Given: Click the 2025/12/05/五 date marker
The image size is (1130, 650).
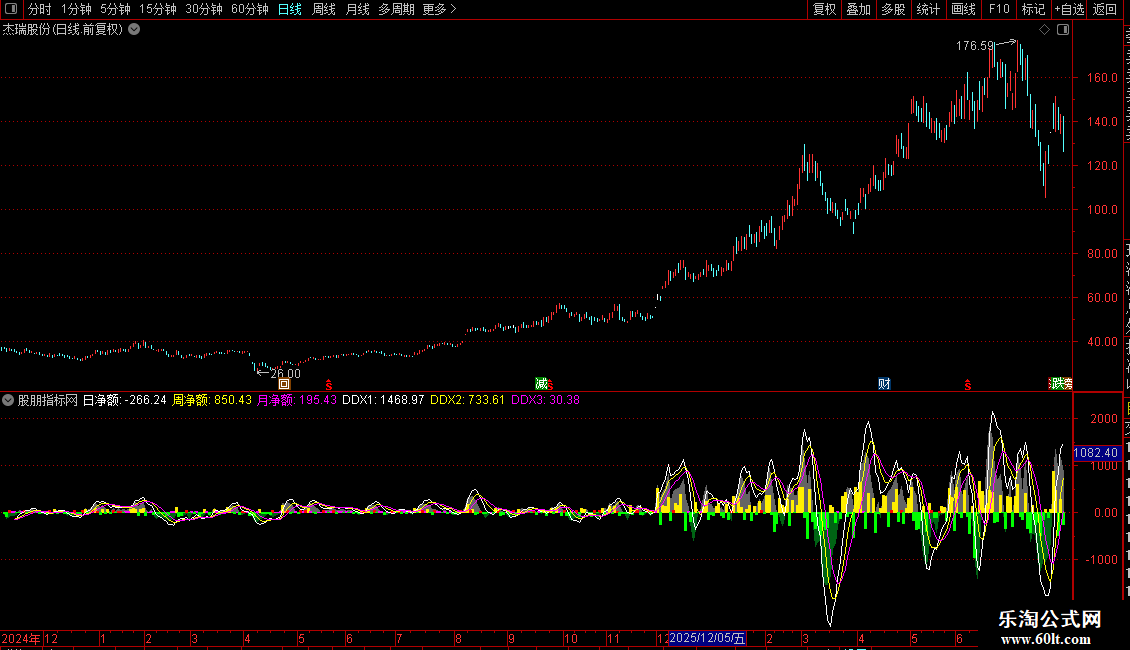Looking at the screenshot, I should tap(707, 638).
